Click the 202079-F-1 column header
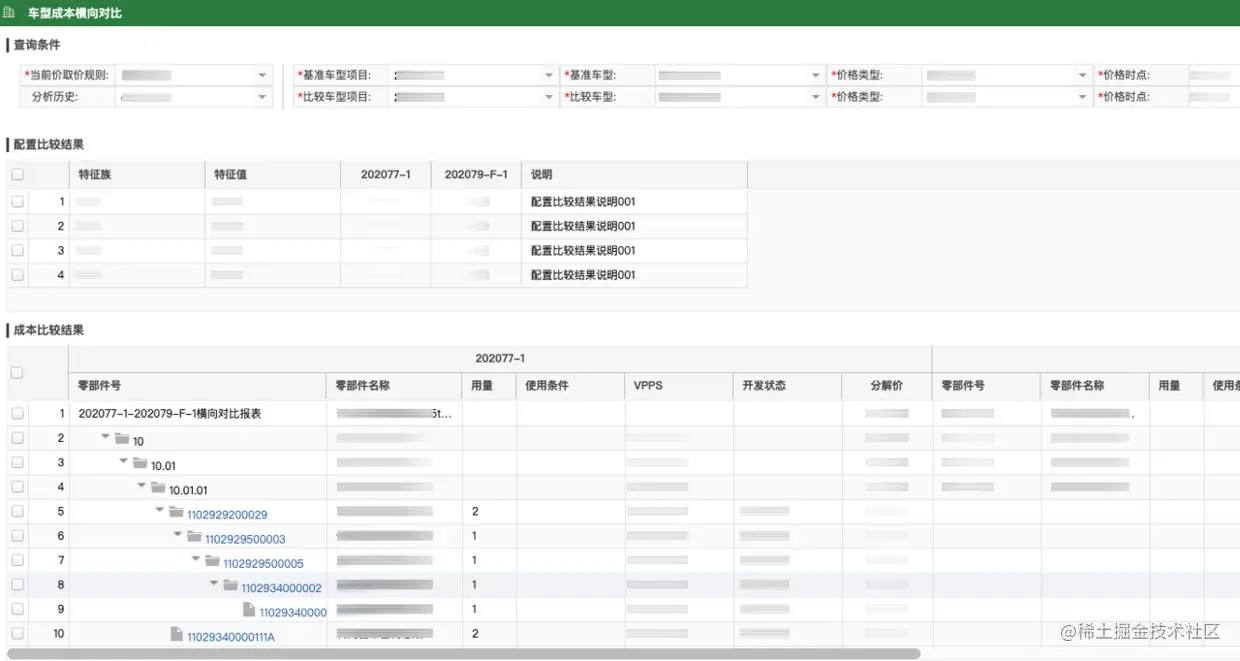Viewport: 1240px width, 661px height. point(476,174)
